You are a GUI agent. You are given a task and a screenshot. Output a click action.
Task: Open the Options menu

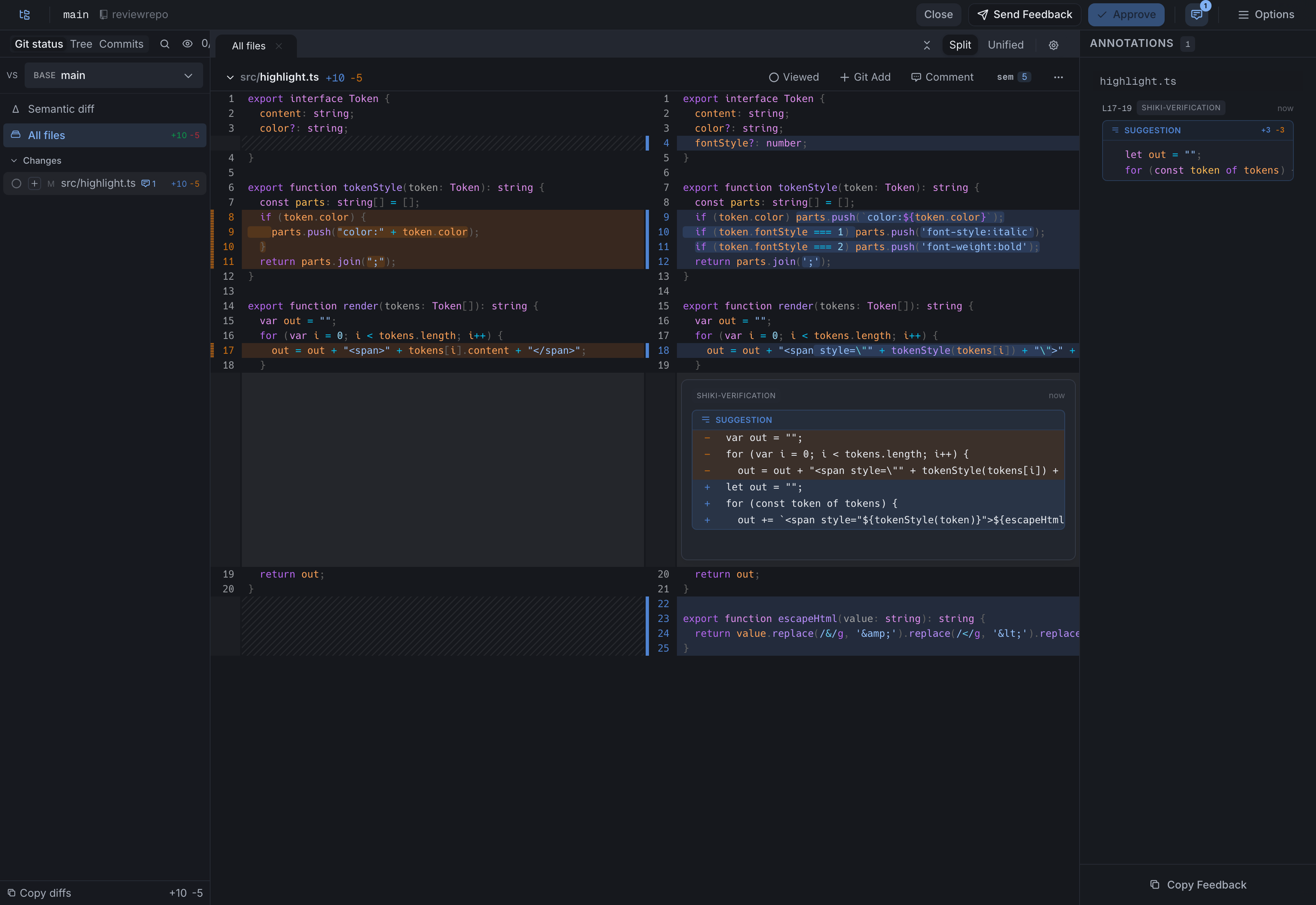coord(1265,15)
